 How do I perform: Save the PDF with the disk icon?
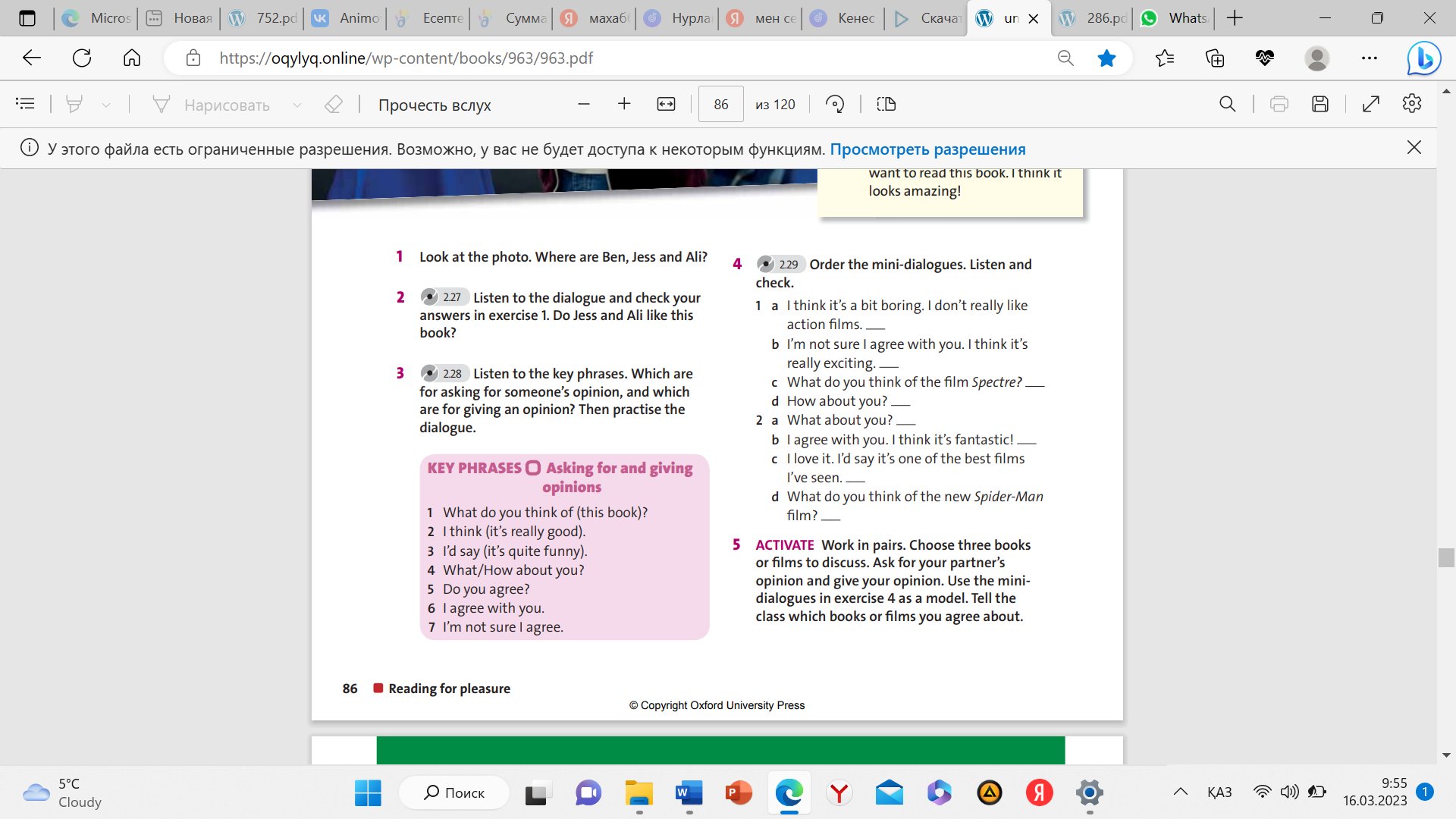tap(1320, 104)
